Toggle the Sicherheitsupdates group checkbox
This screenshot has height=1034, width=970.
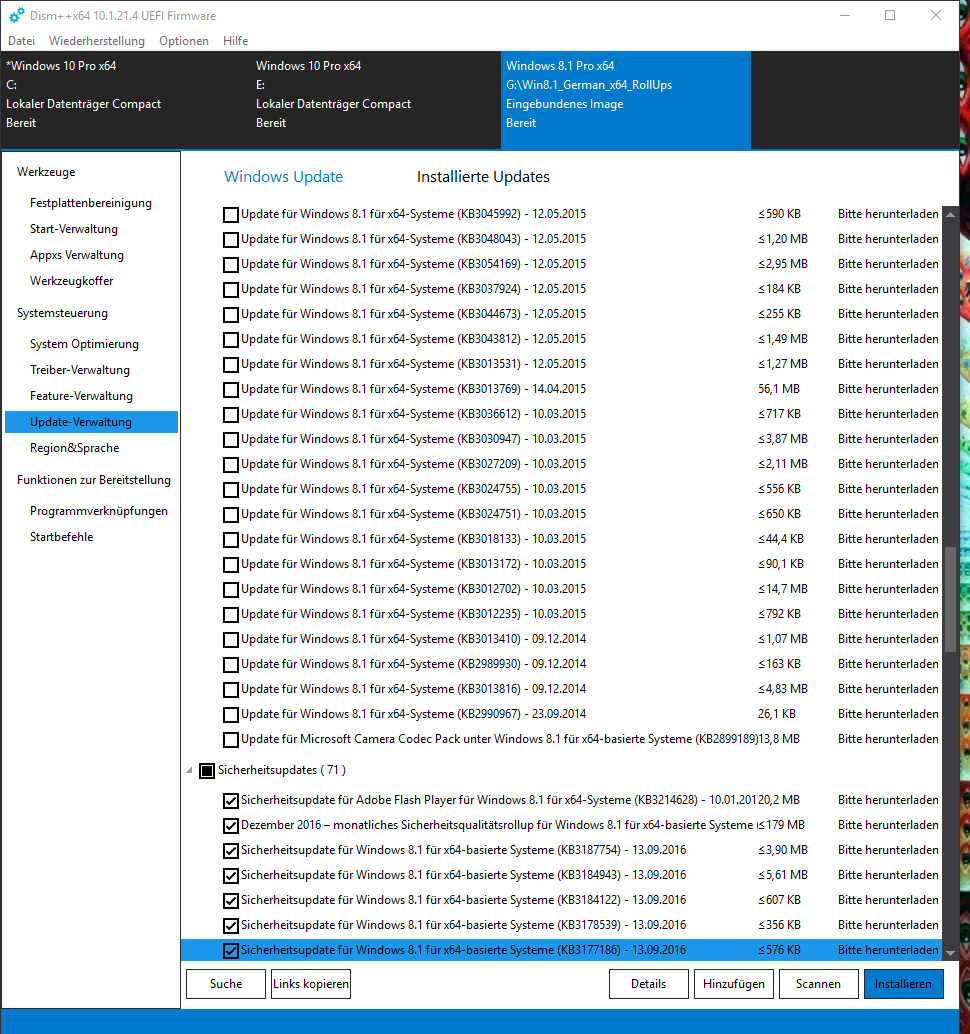click(x=207, y=771)
